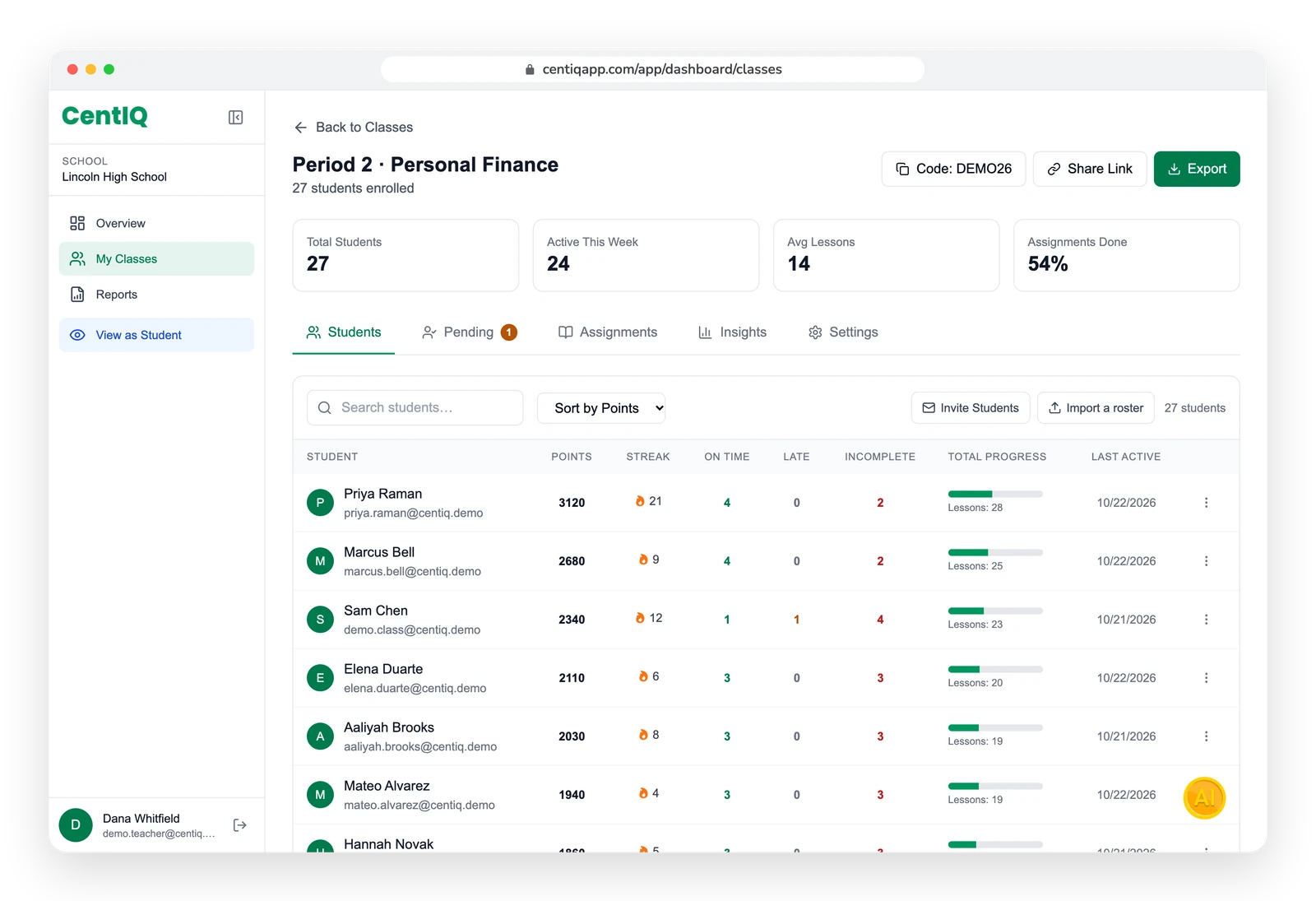Click Marcus Bell's progress bar
Viewport: 1316px width, 901px height.
tap(995, 553)
